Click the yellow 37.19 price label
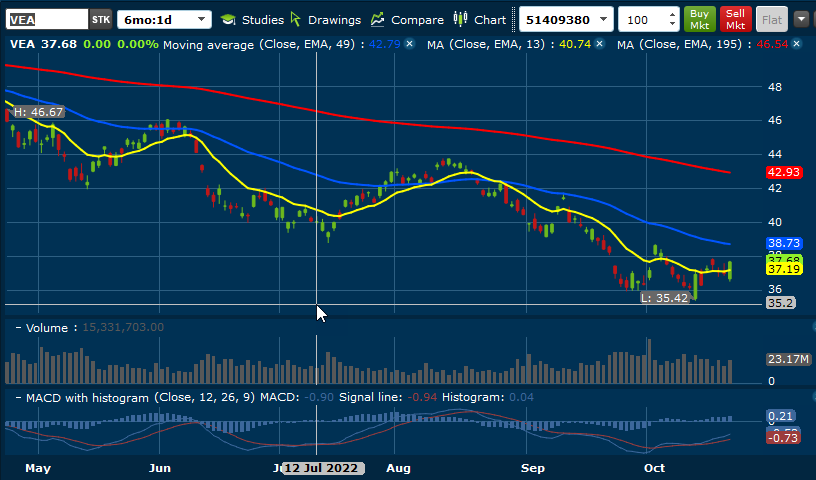816x480 pixels. 784,269
